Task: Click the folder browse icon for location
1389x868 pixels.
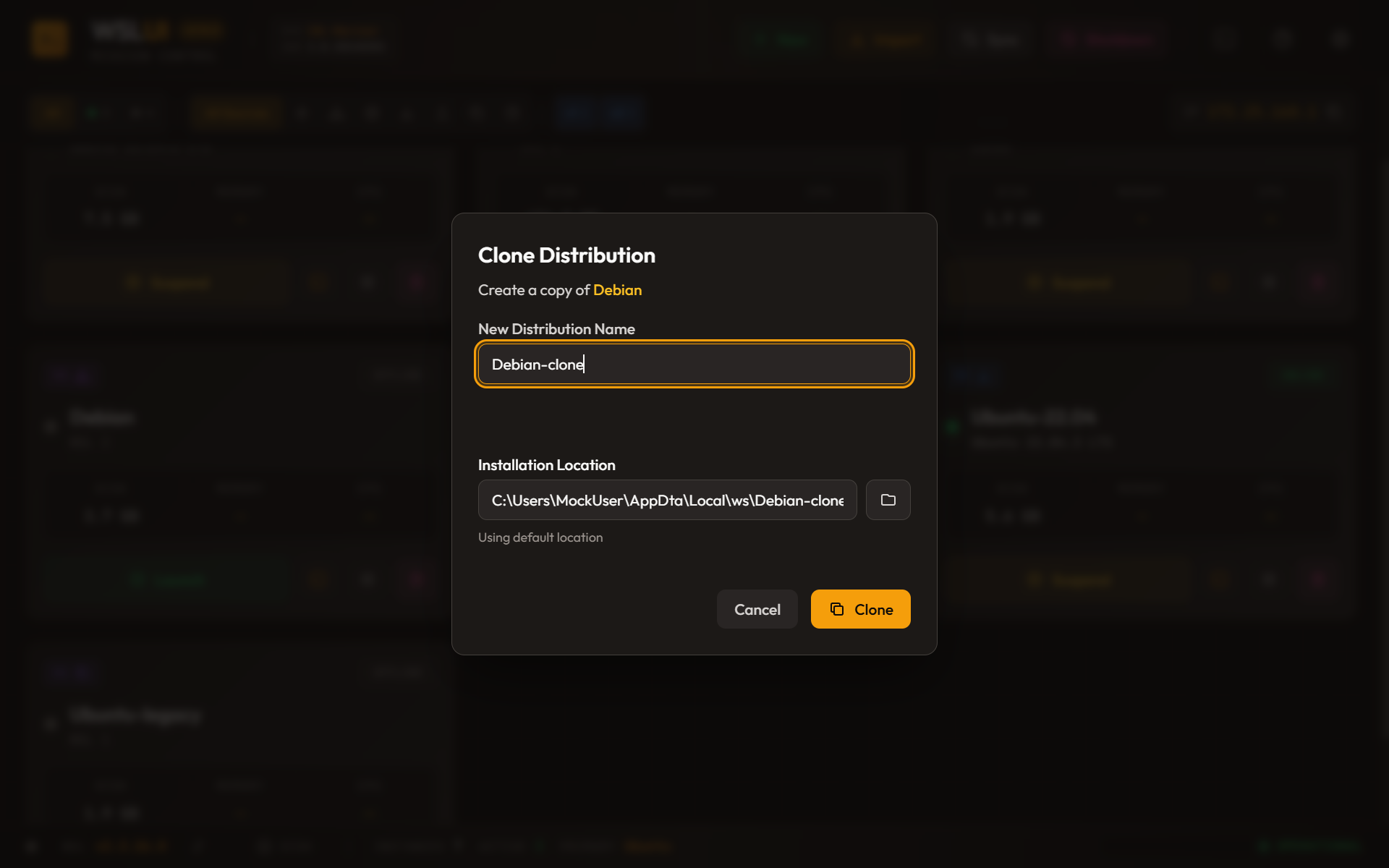Action: click(x=888, y=500)
